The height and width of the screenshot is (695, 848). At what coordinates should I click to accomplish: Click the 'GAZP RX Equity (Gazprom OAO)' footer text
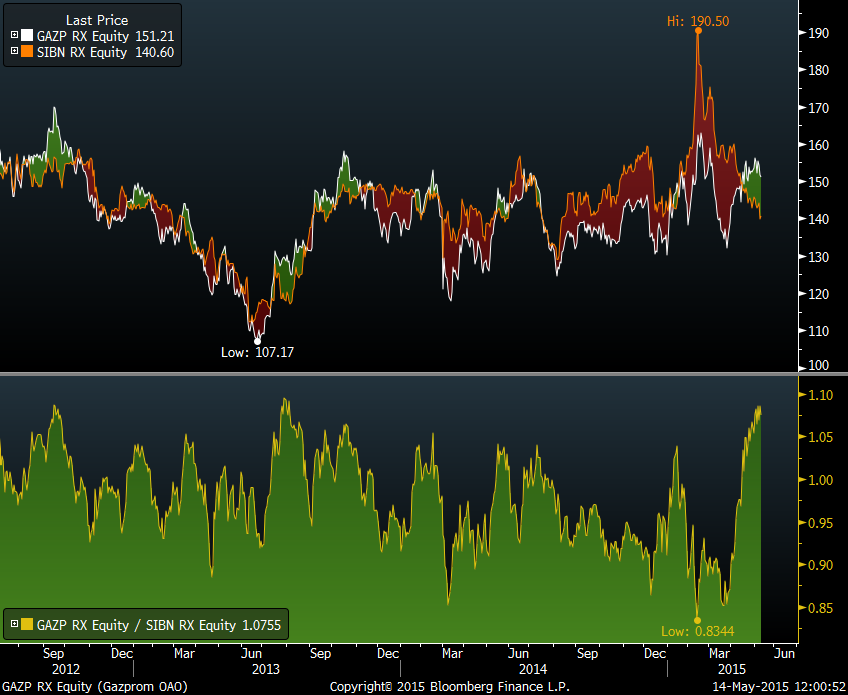[95, 687]
